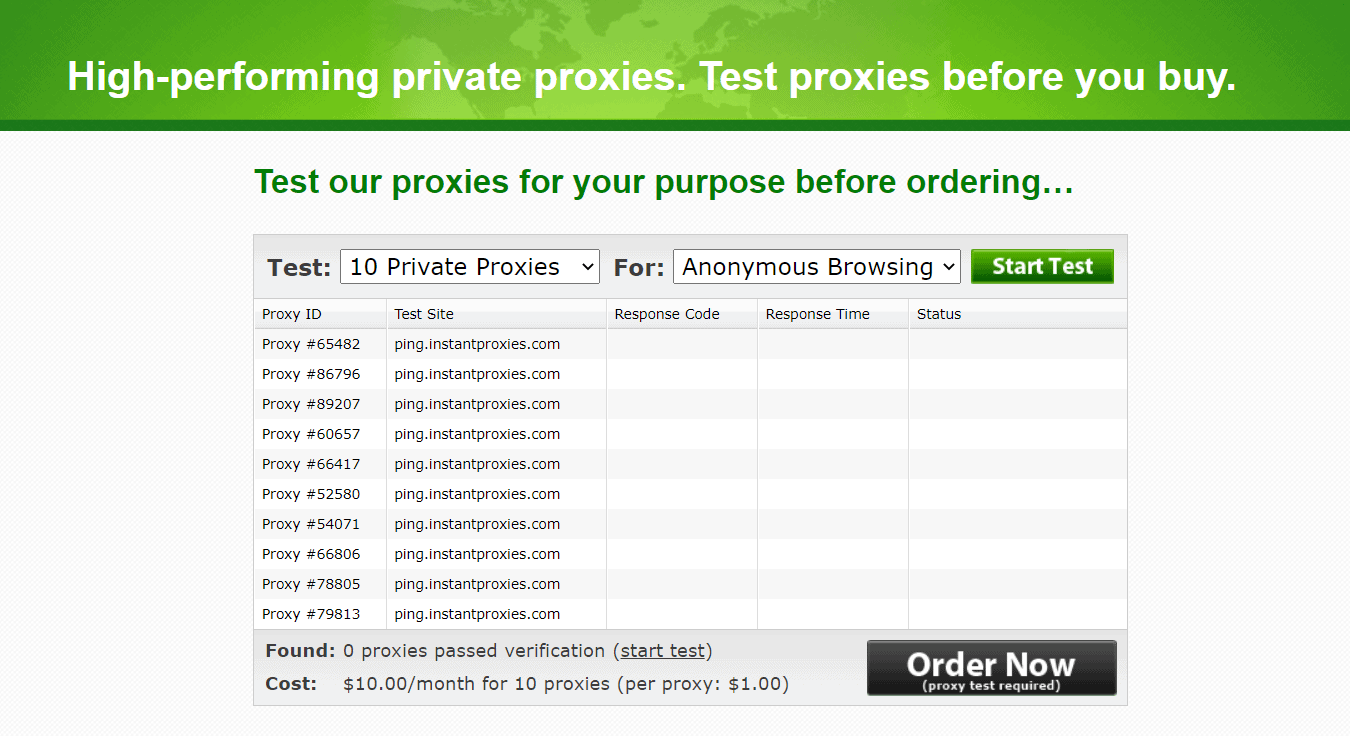Click the Proxy #86796 entry

point(311,374)
